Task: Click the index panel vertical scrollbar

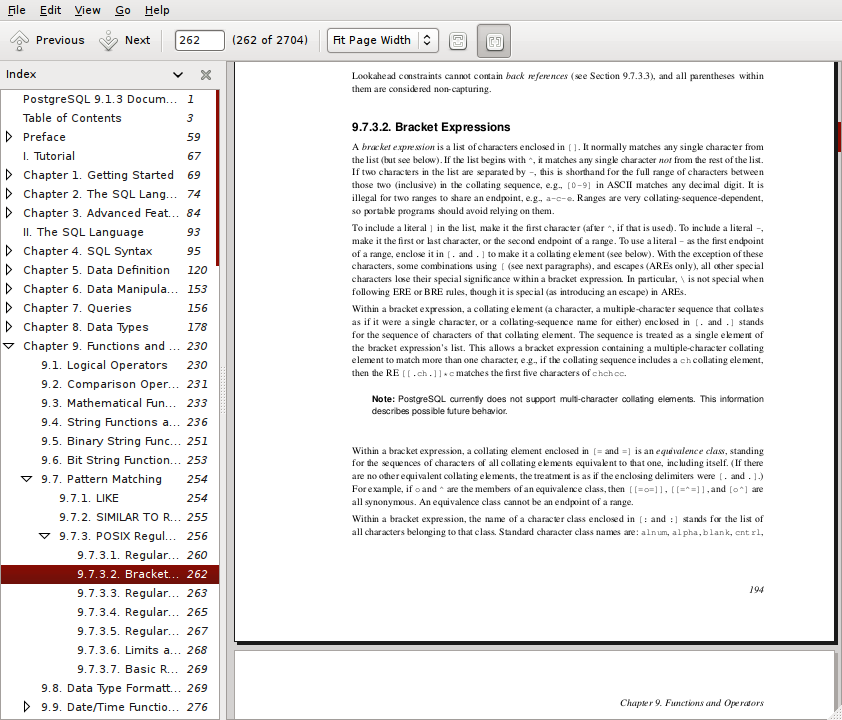Action: click(217, 178)
